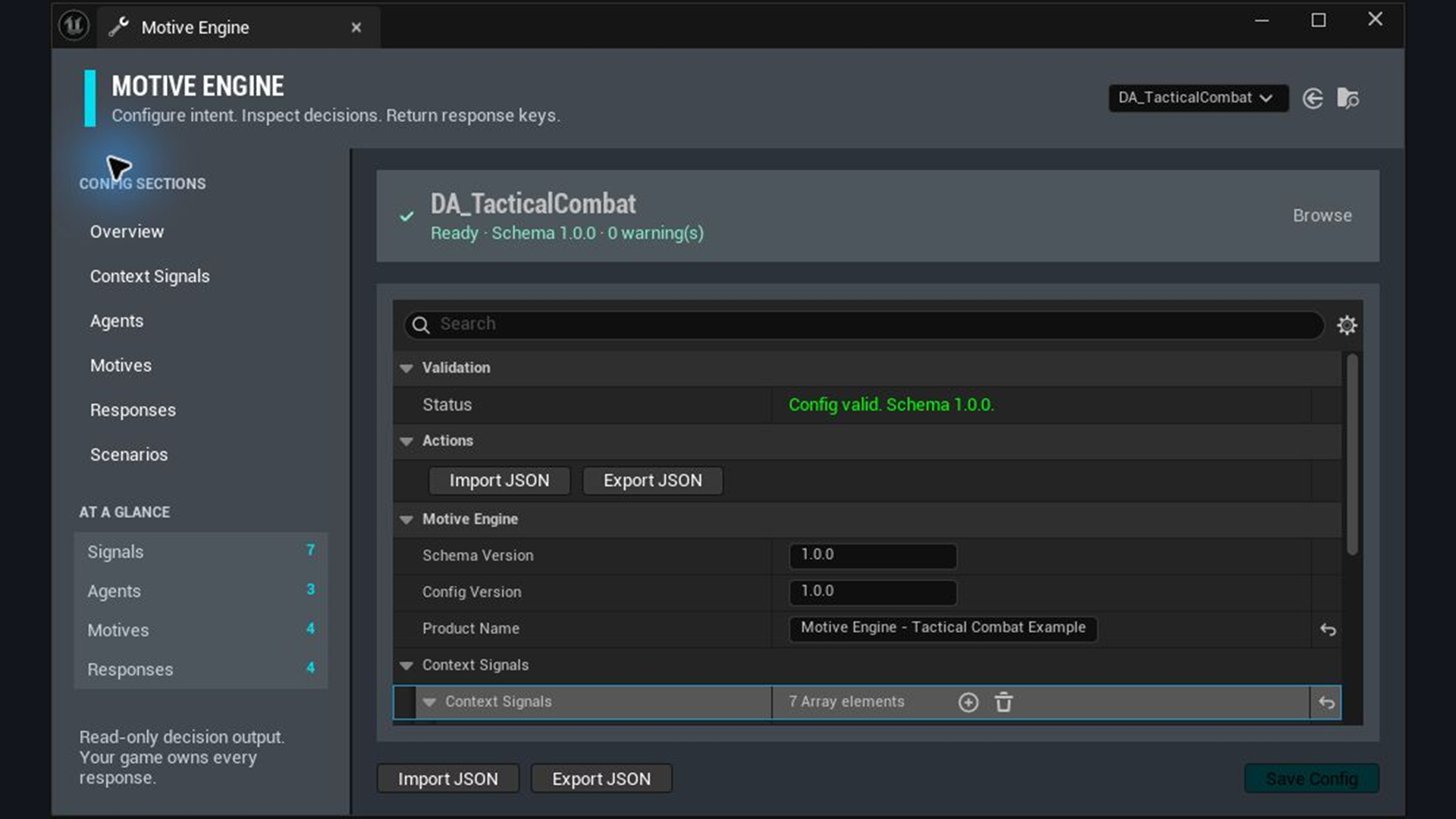The height and width of the screenshot is (819, 1456).
Task: Add element to Context Signals array
Action: (x=968, y=702)
